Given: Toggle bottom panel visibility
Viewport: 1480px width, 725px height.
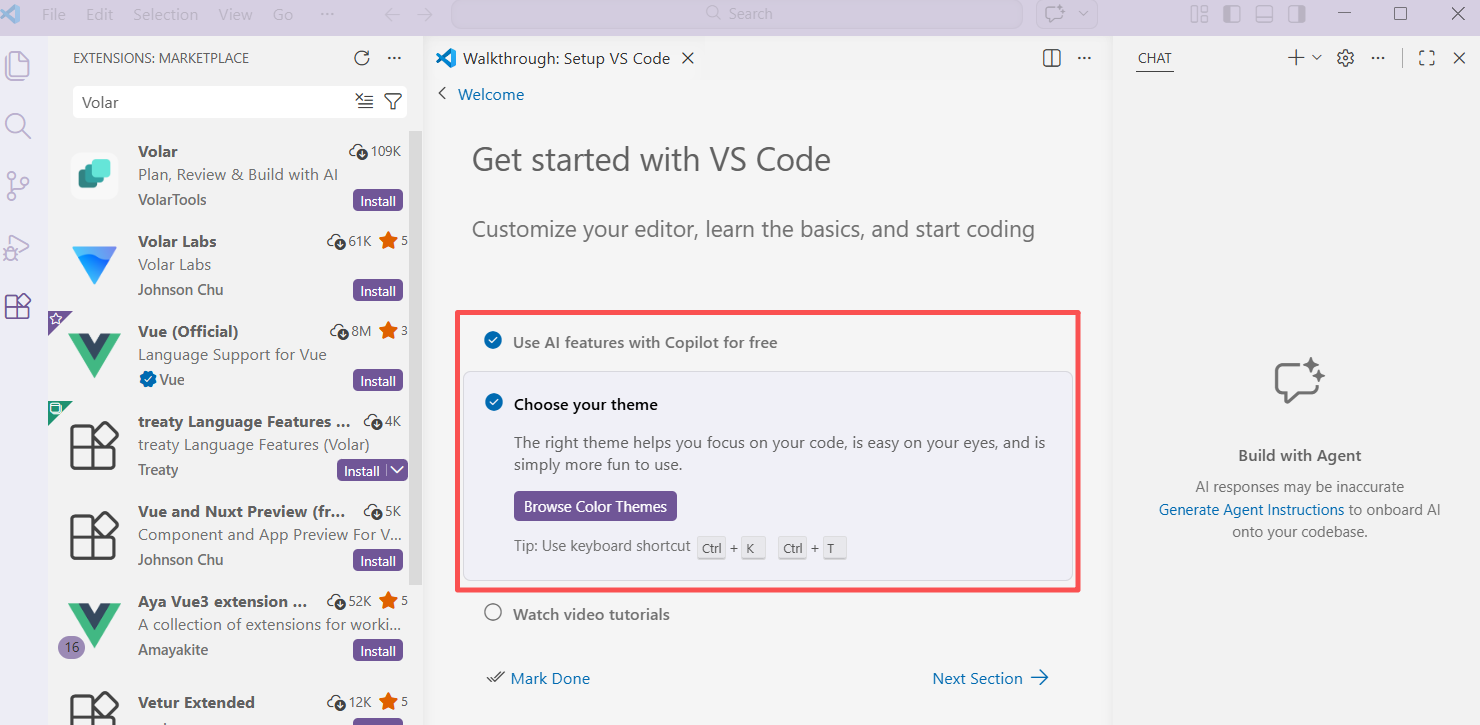Looking at the screenshot, I should tap(1264, 14).
